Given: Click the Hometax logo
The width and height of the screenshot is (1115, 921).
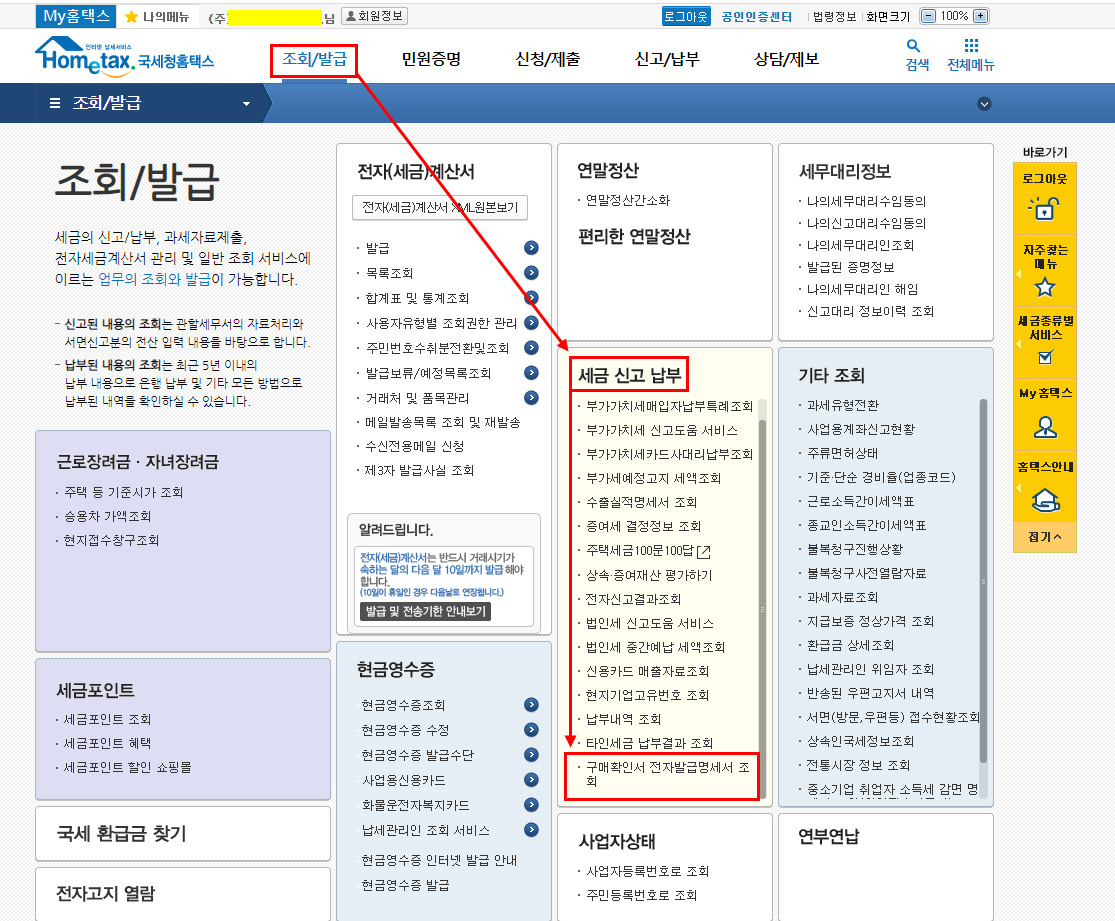Looking at the screenshot, I should click(124, 58).
